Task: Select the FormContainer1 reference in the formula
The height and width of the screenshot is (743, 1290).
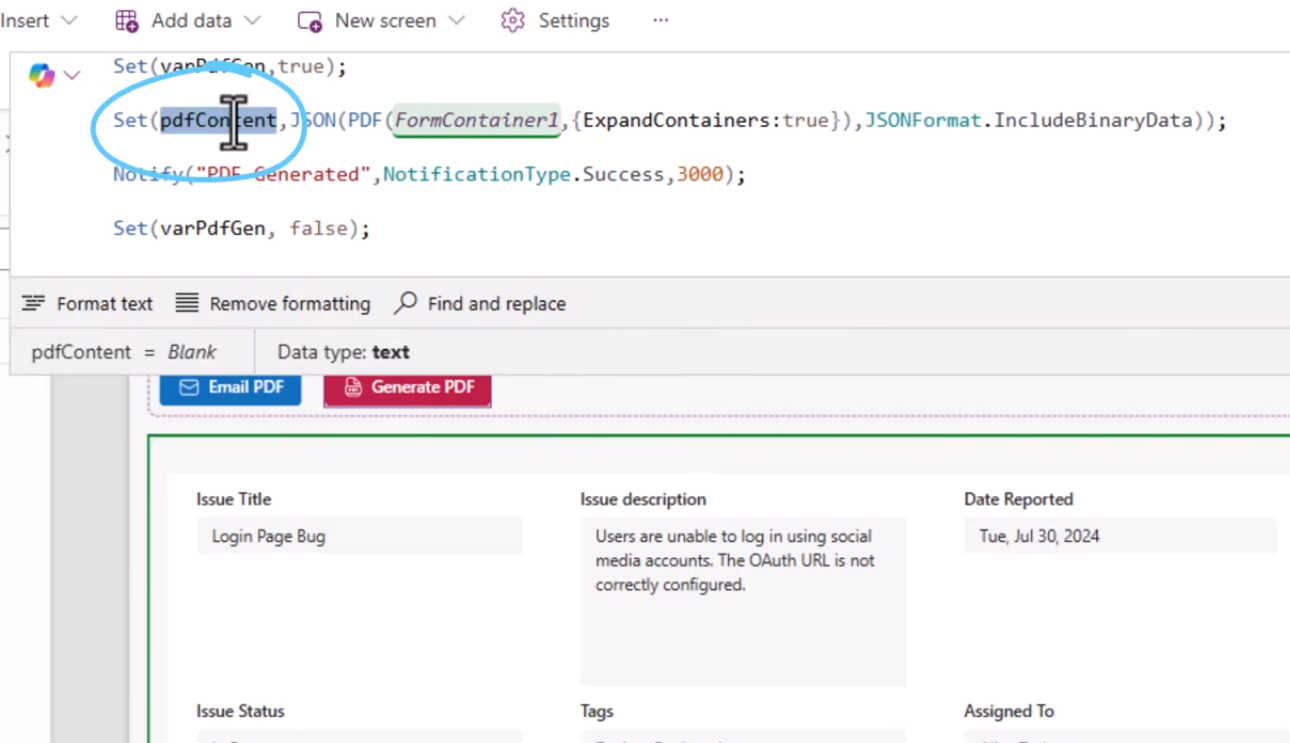Action: 476,120
